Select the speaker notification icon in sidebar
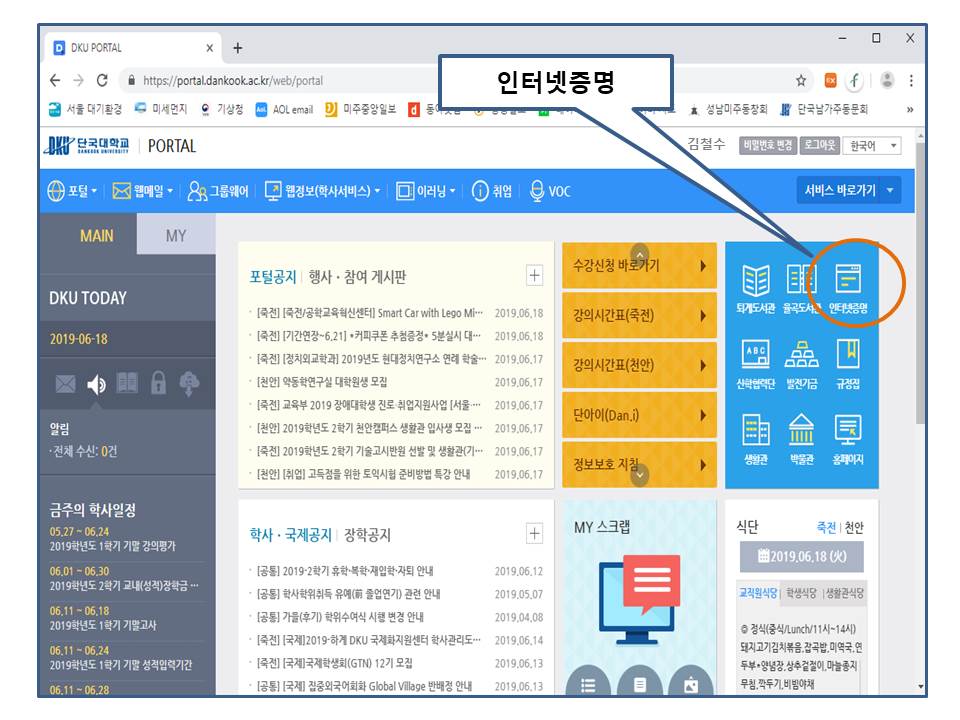The width and height of the screenshot is (960, 720). click(x=97, y=385)
